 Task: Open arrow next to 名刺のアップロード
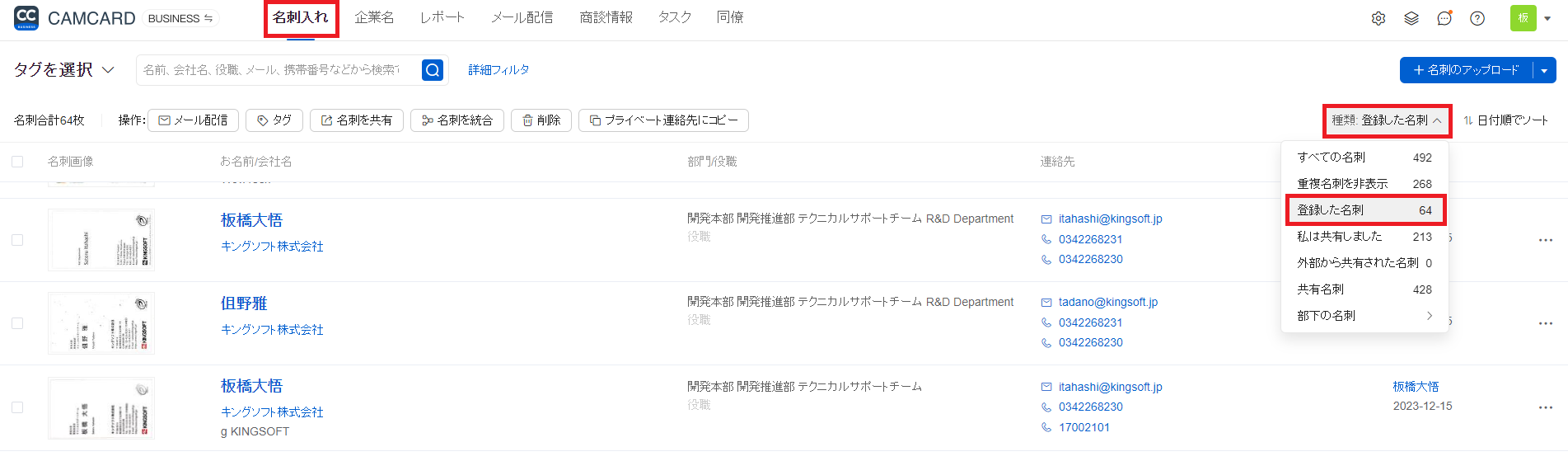click(1544, 70)
